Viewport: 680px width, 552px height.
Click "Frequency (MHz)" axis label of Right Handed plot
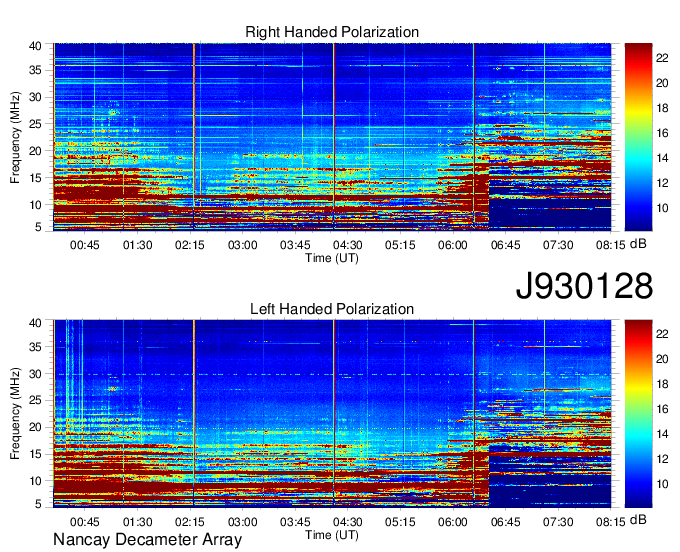pyautogui.click(x=15, y=137)
